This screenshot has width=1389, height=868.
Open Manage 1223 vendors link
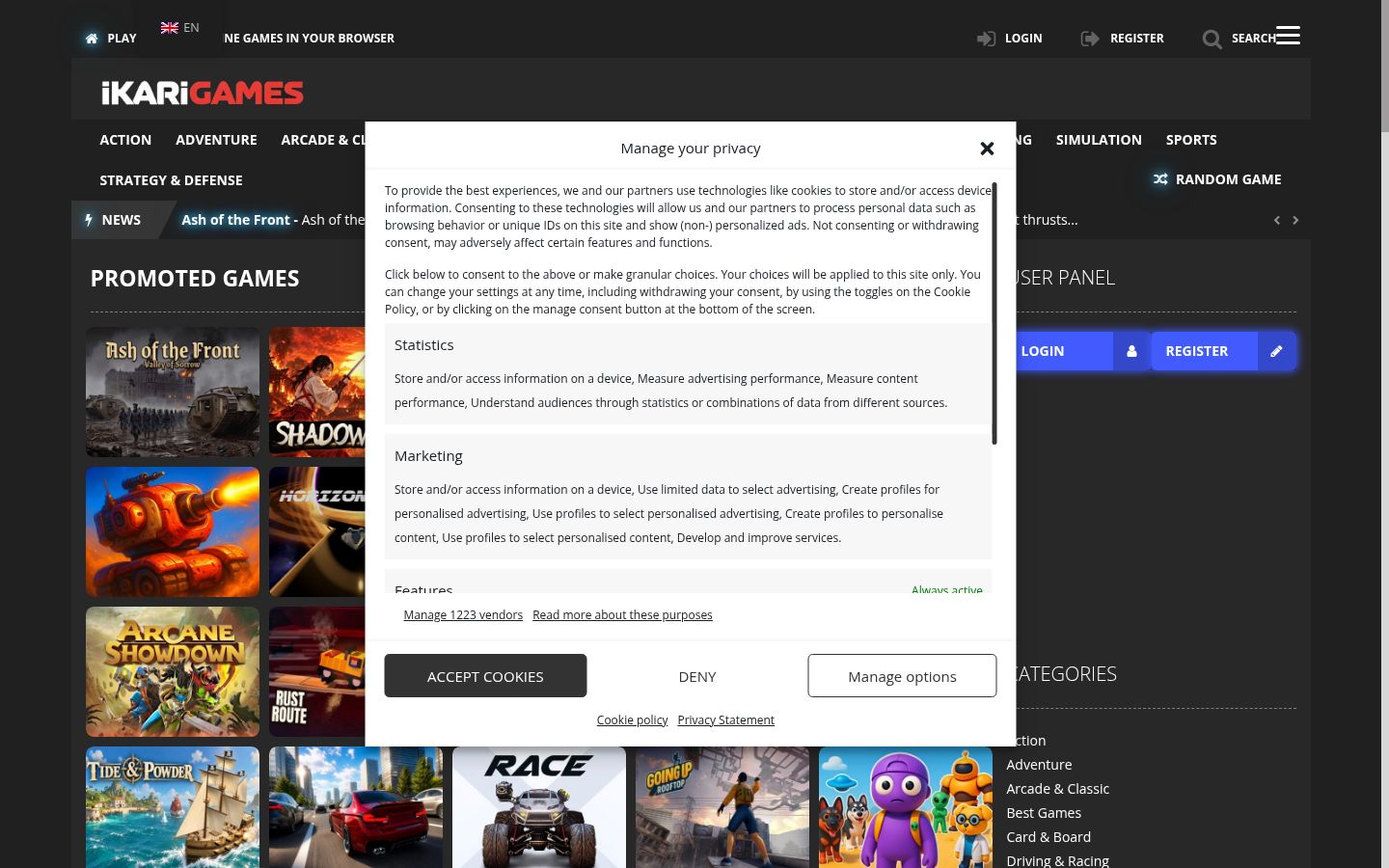click(x=463, y=615)
